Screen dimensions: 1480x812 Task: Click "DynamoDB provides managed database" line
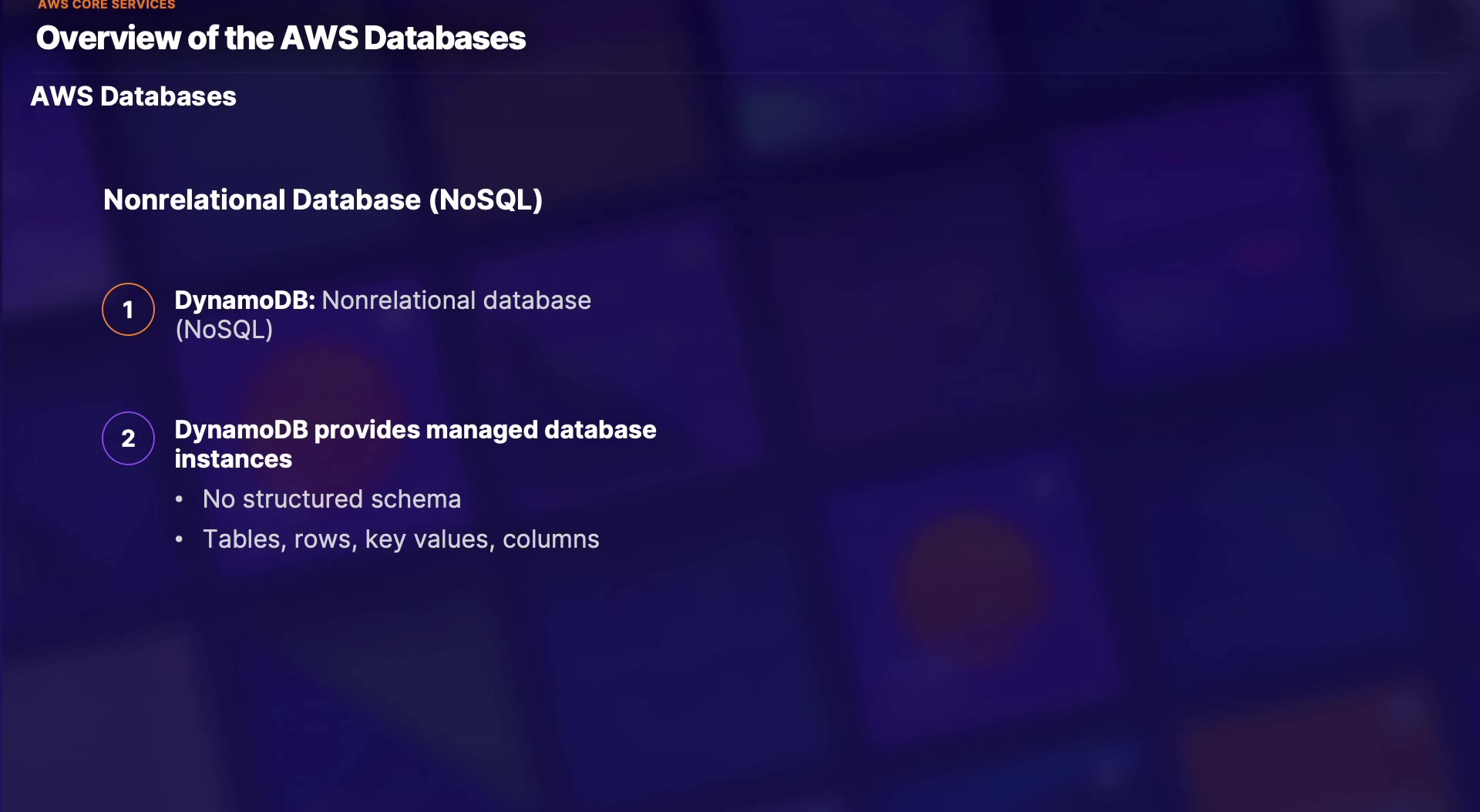pos(415,430)
